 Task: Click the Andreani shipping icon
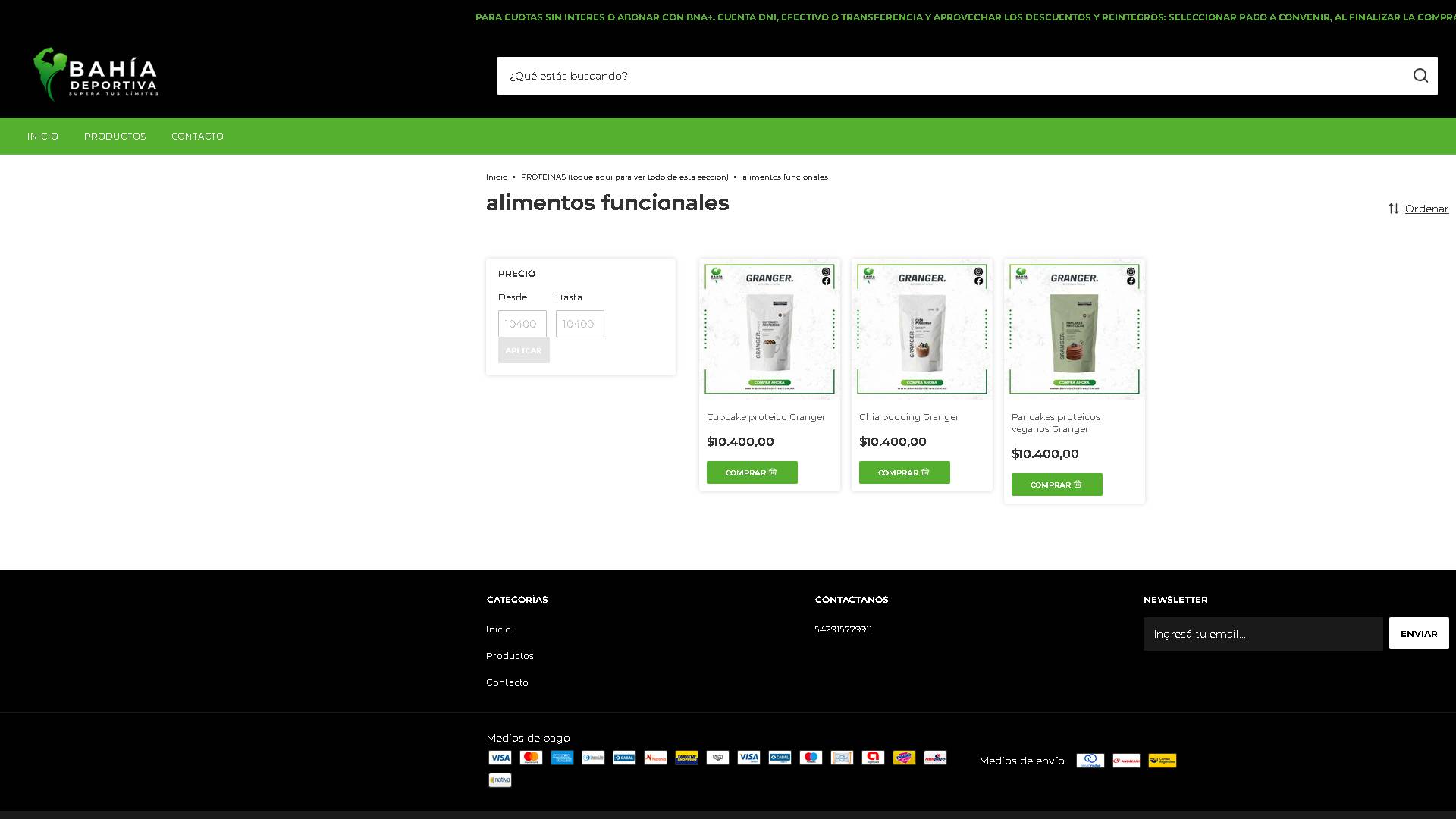pos(1126,761)
